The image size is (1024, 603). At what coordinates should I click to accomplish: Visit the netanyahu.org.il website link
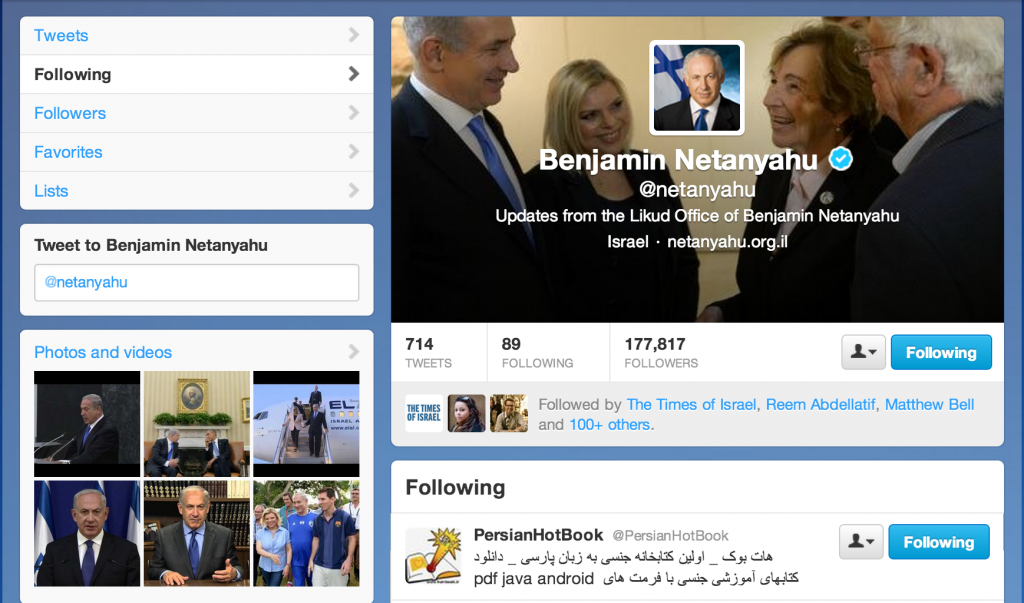click(x=728, y=242)
